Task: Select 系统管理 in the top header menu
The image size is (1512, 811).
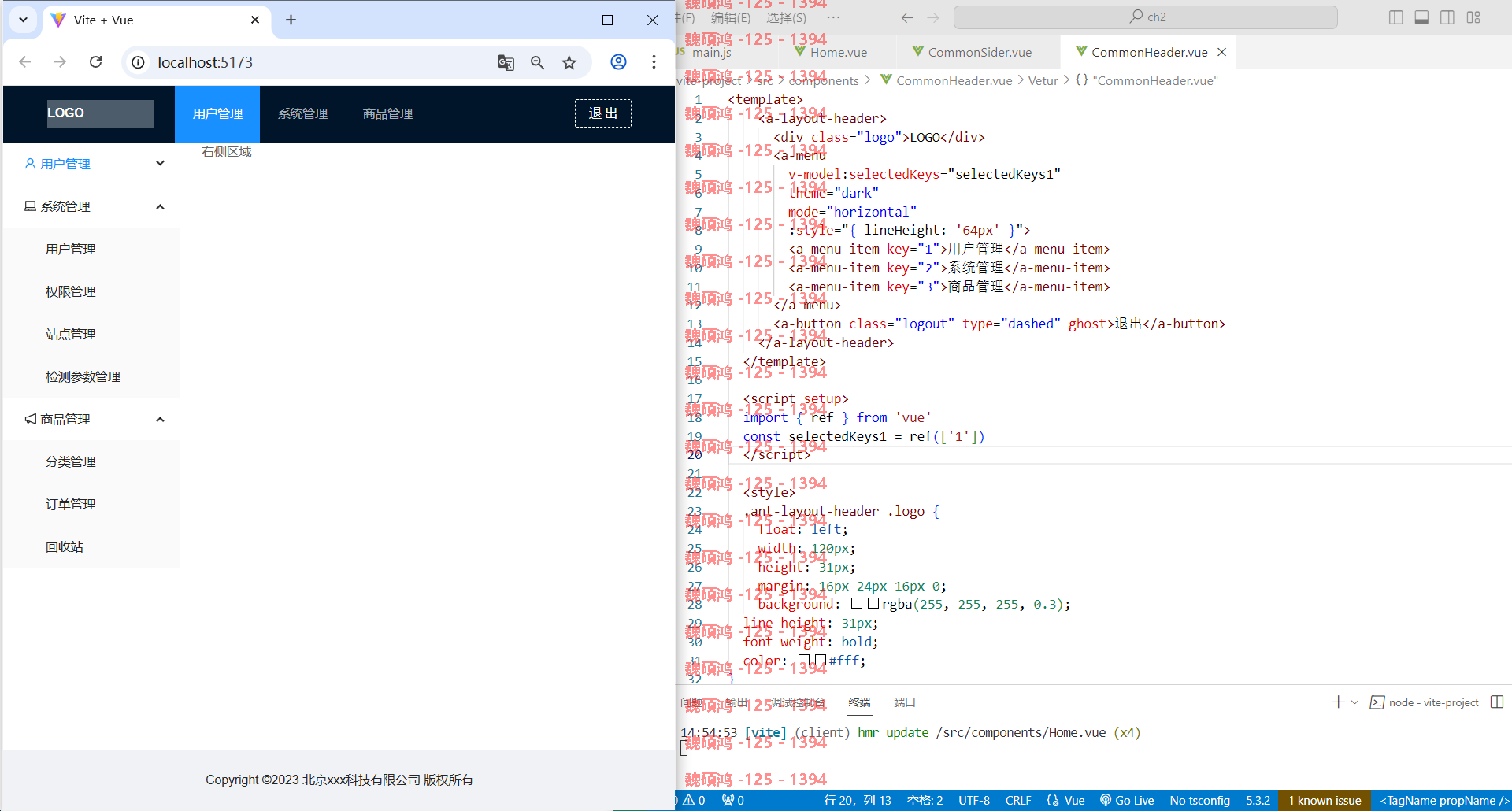Action: tap(302, 114)
